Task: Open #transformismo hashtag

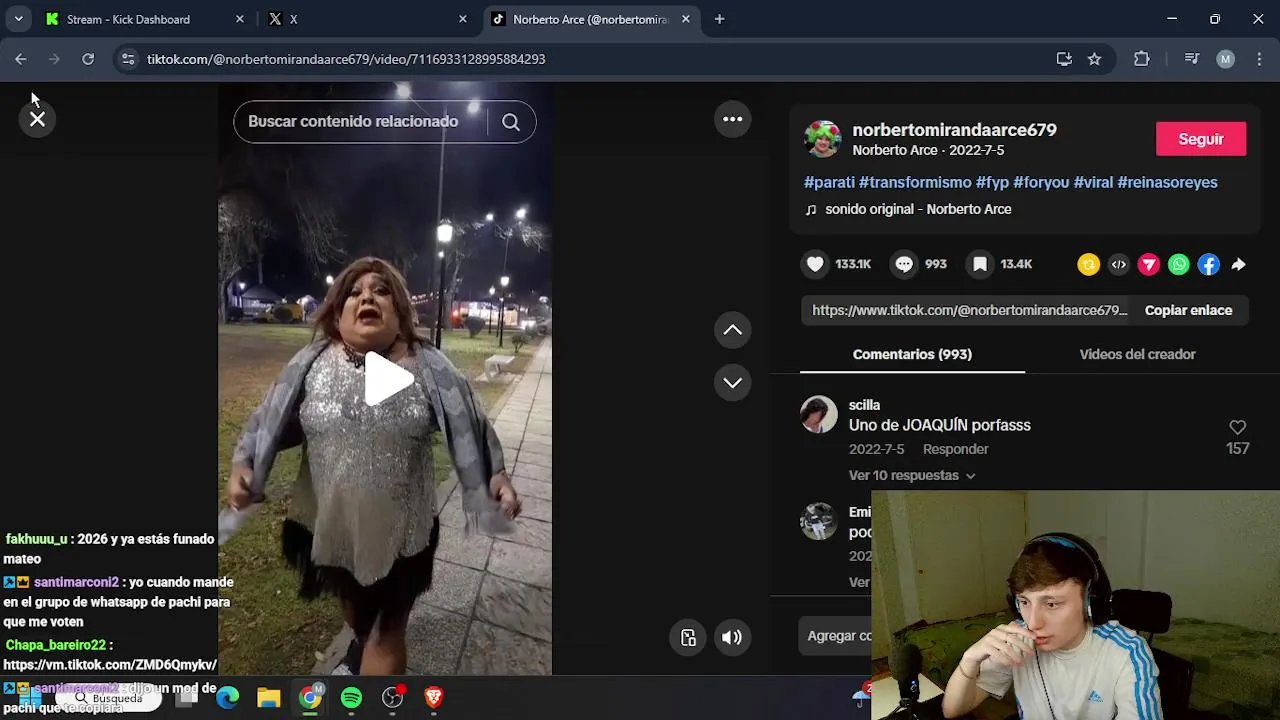Action: tap(915, 182)
